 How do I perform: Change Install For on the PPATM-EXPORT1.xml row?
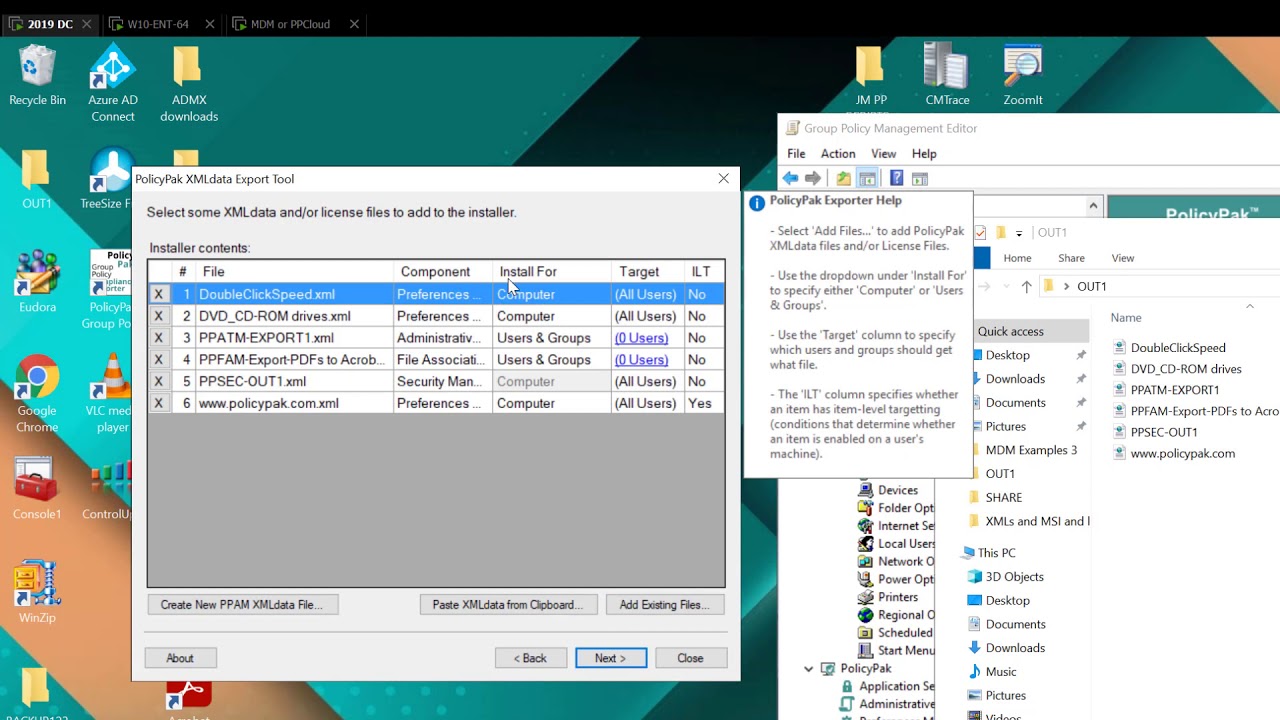click(x=552, y=338)
